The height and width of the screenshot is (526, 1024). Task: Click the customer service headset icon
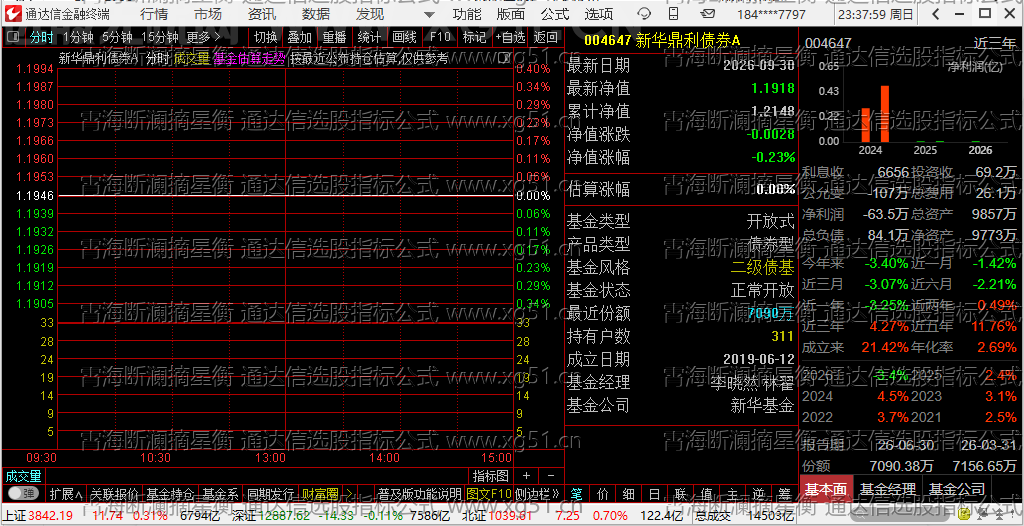(x=644, y=14)
